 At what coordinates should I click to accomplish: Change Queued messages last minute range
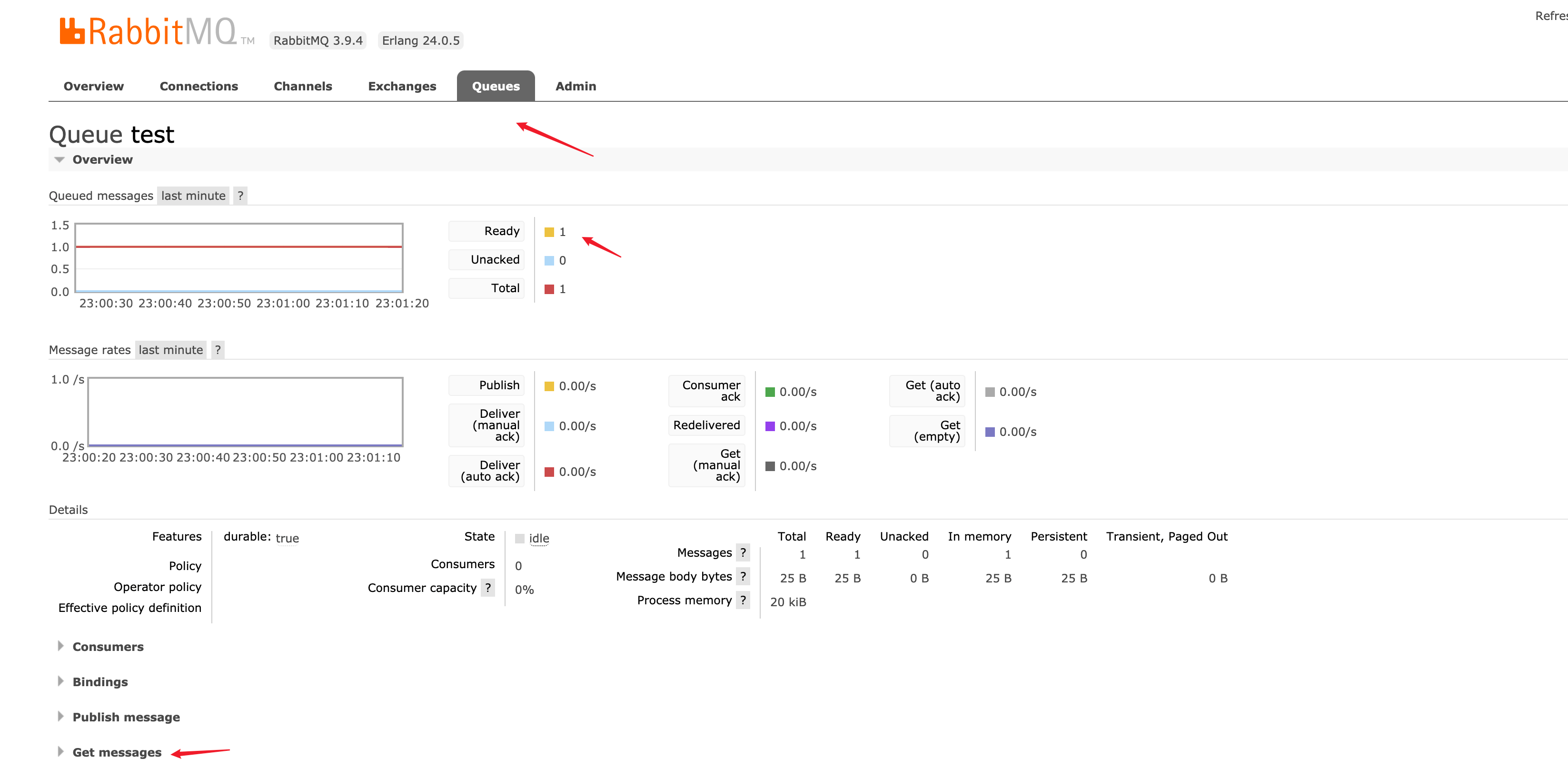click(x=193, y=196)
